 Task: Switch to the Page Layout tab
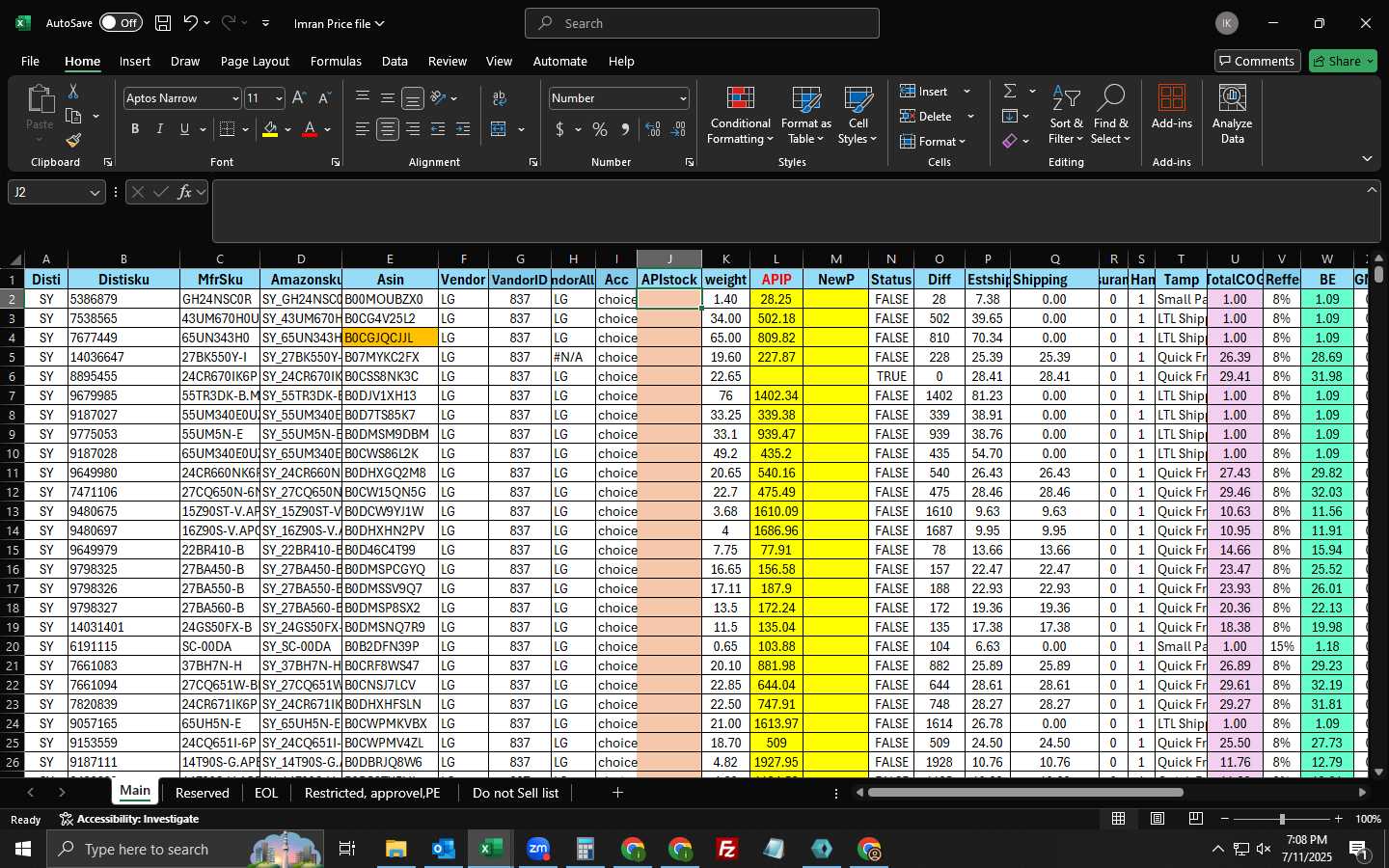255,61
